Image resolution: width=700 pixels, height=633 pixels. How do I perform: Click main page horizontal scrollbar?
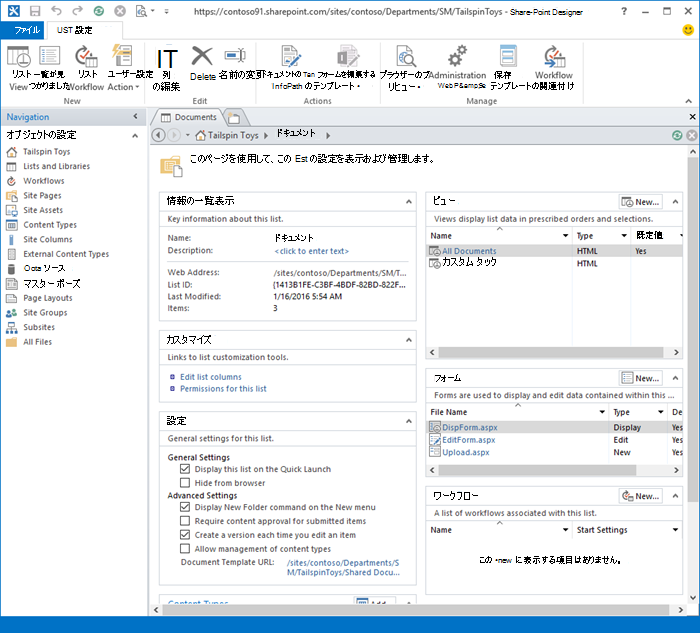tap(415, 609)
